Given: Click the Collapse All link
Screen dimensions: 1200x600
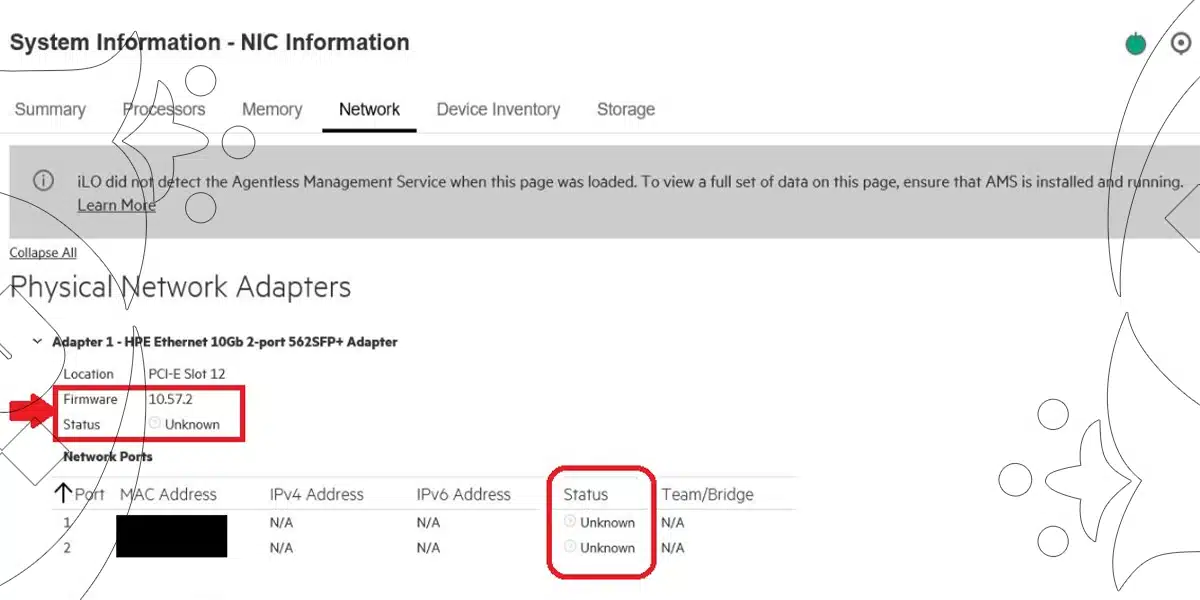Looking at the screenshot, I should click(43, 253).
